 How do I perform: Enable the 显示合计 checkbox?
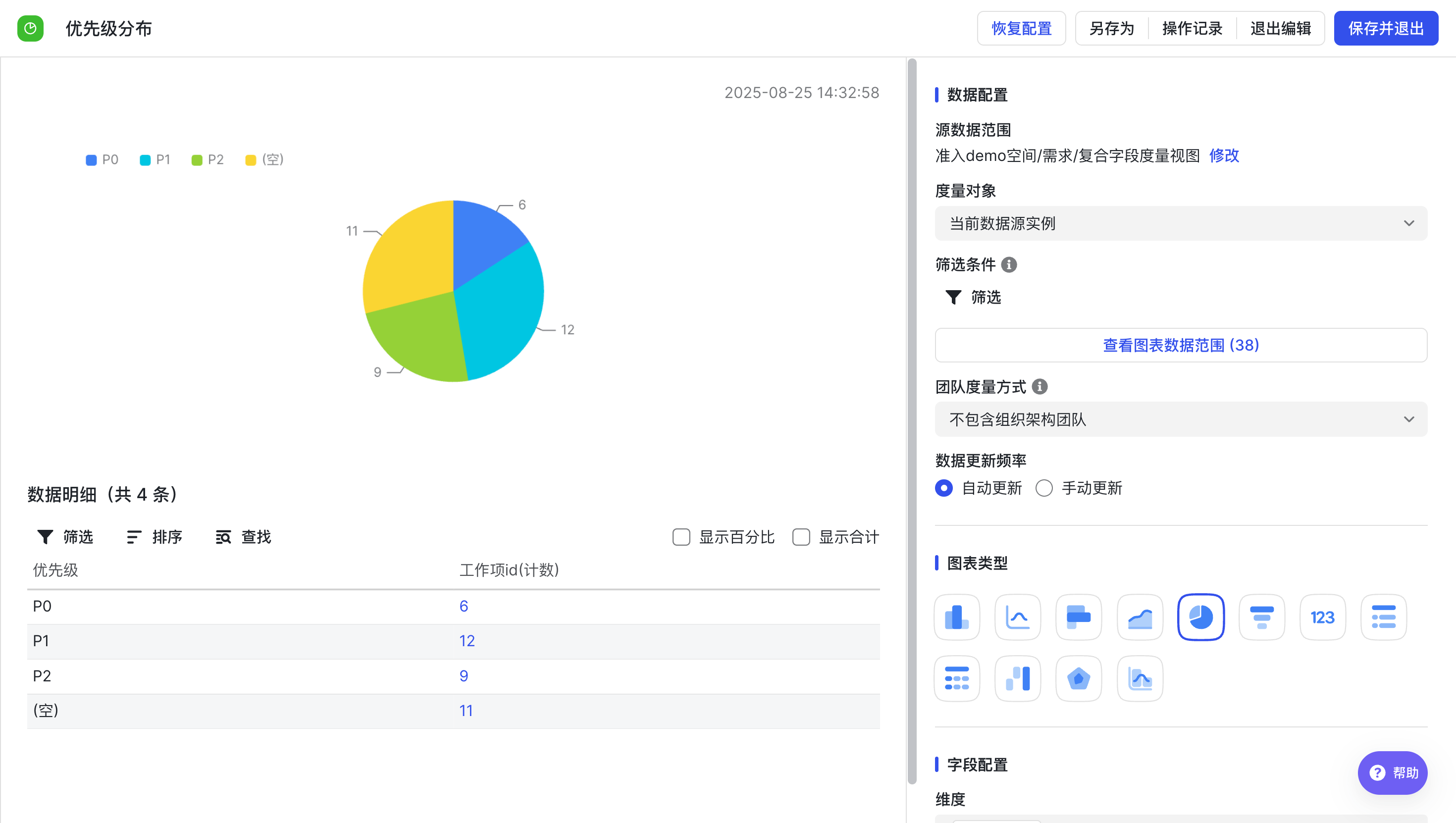coord(801,537)
